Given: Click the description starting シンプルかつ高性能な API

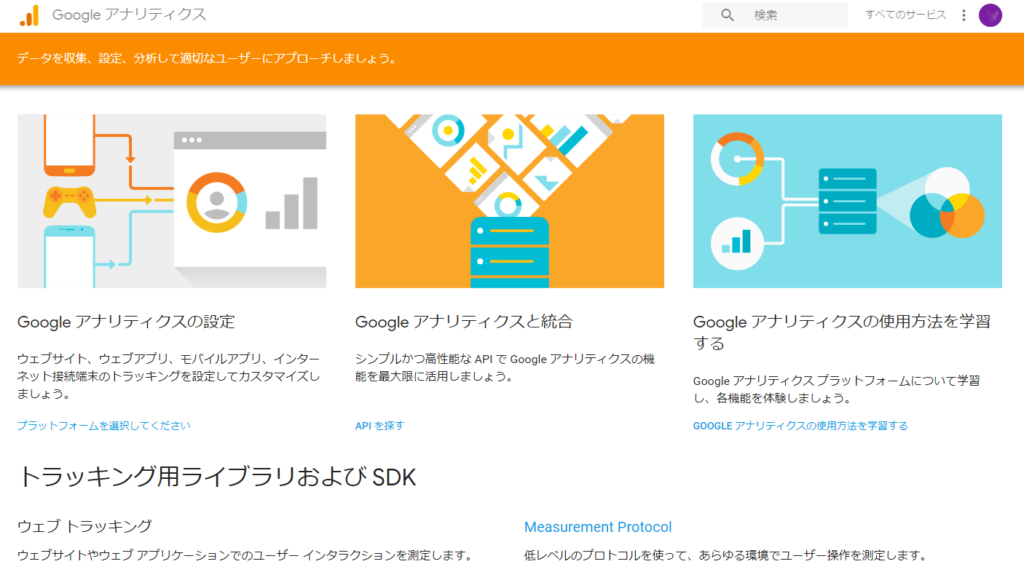Looking at the screenshot, I should [x=505, y=368].
